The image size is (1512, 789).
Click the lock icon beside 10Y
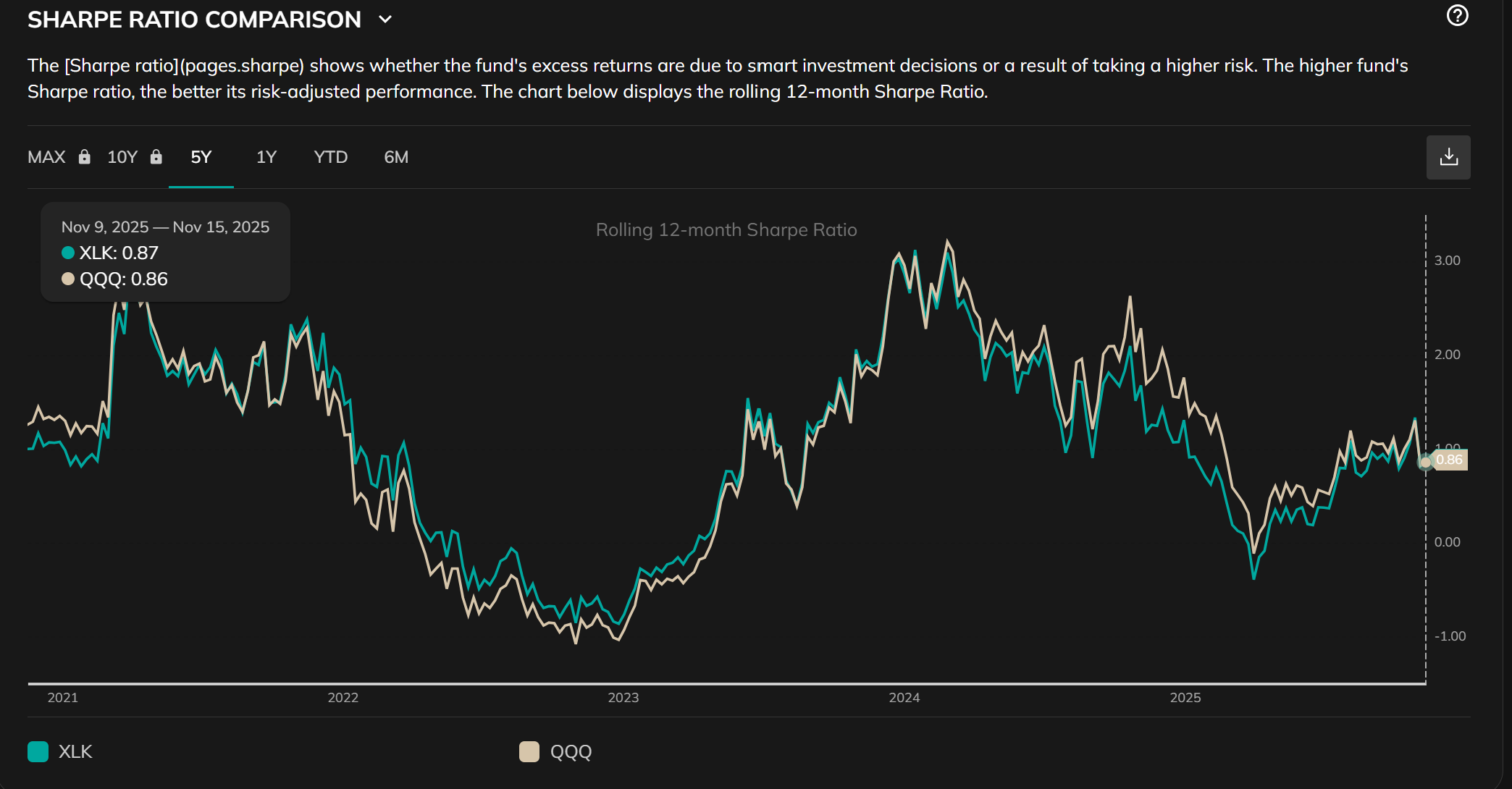[x=156, y=156]
